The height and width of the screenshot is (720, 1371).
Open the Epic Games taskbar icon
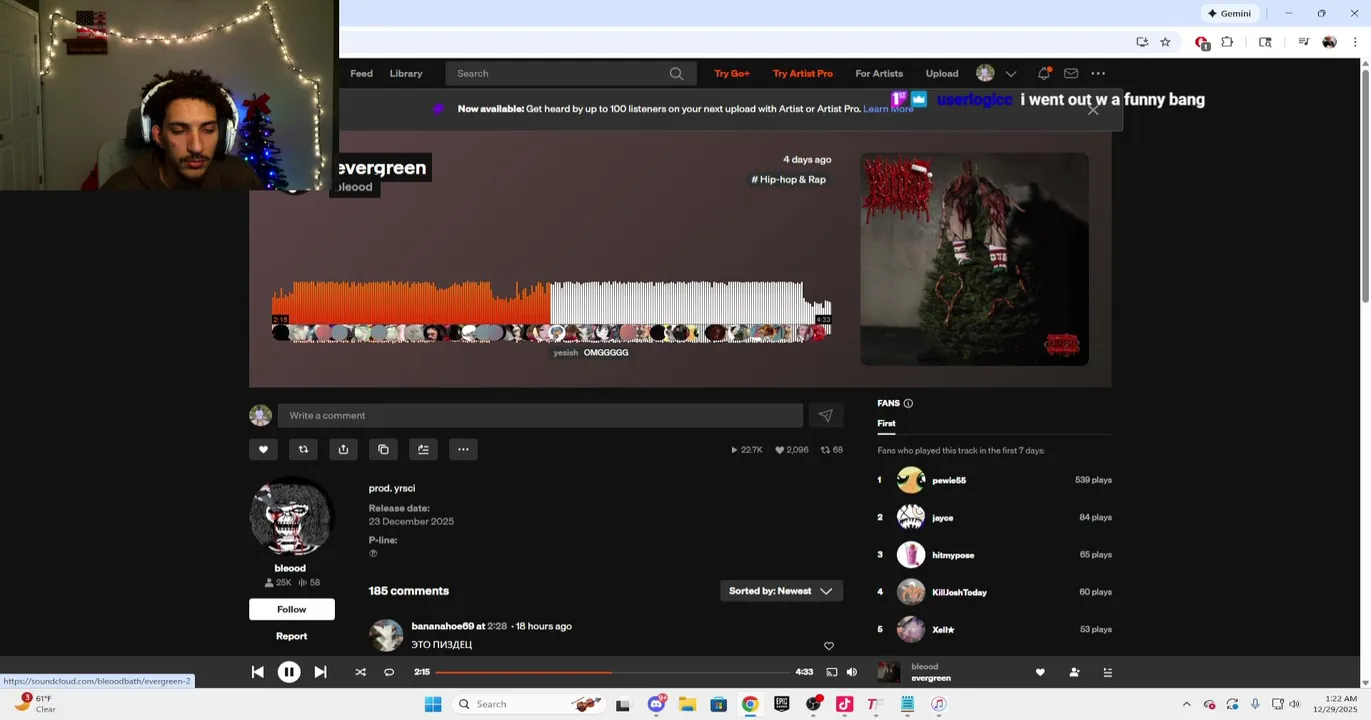click(x=782, y=704)
